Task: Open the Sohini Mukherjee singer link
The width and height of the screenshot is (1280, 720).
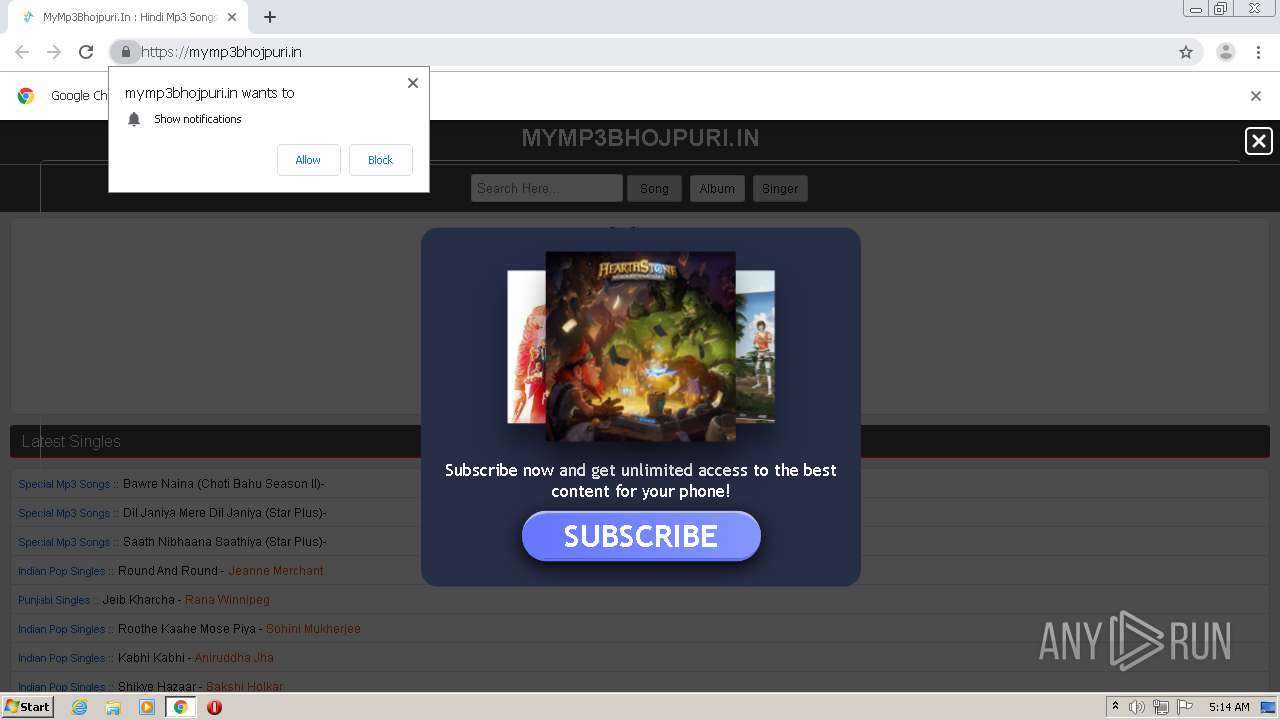Action: 313,629
